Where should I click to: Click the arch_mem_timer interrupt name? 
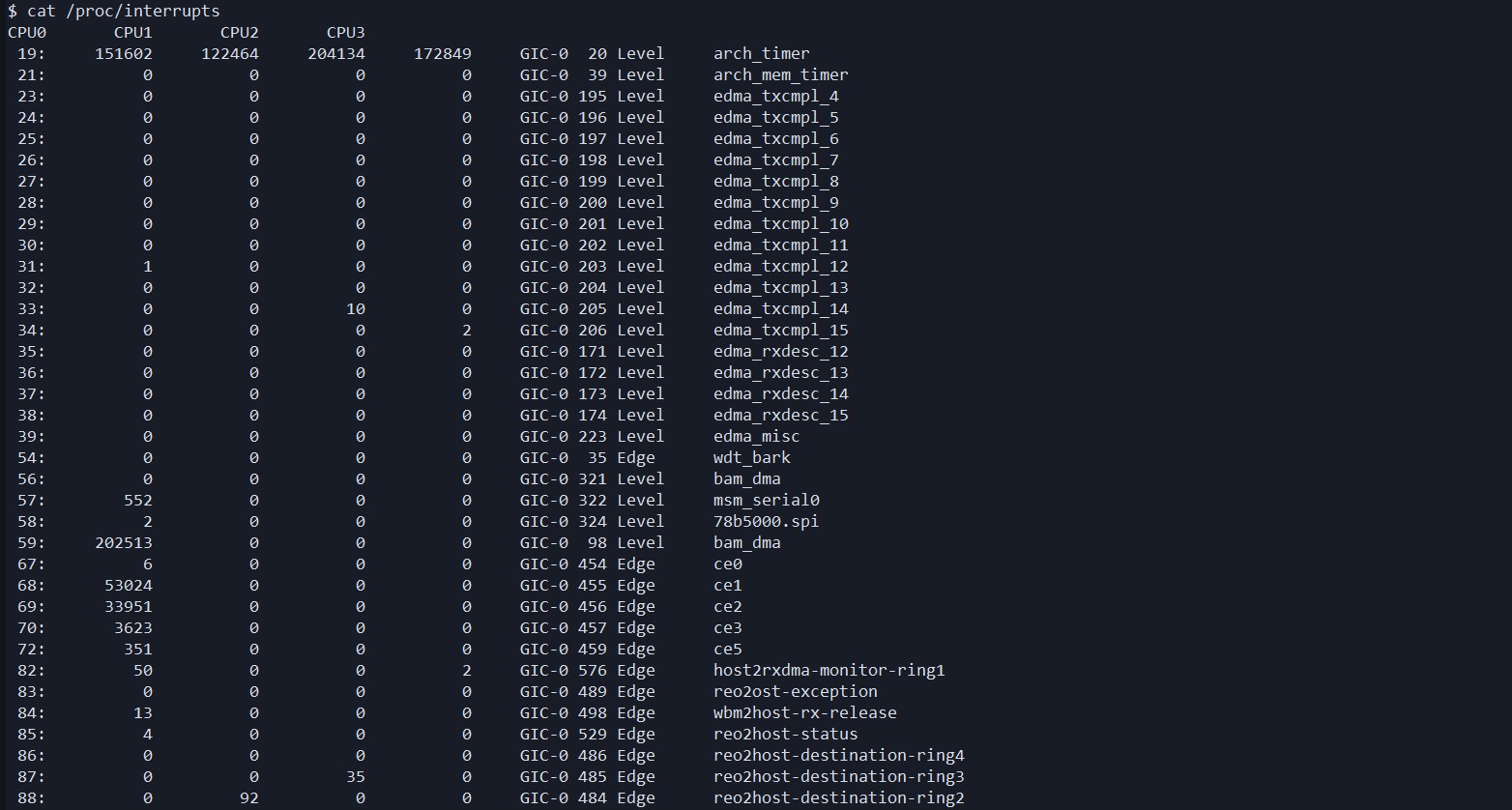(x=781, y=75)
